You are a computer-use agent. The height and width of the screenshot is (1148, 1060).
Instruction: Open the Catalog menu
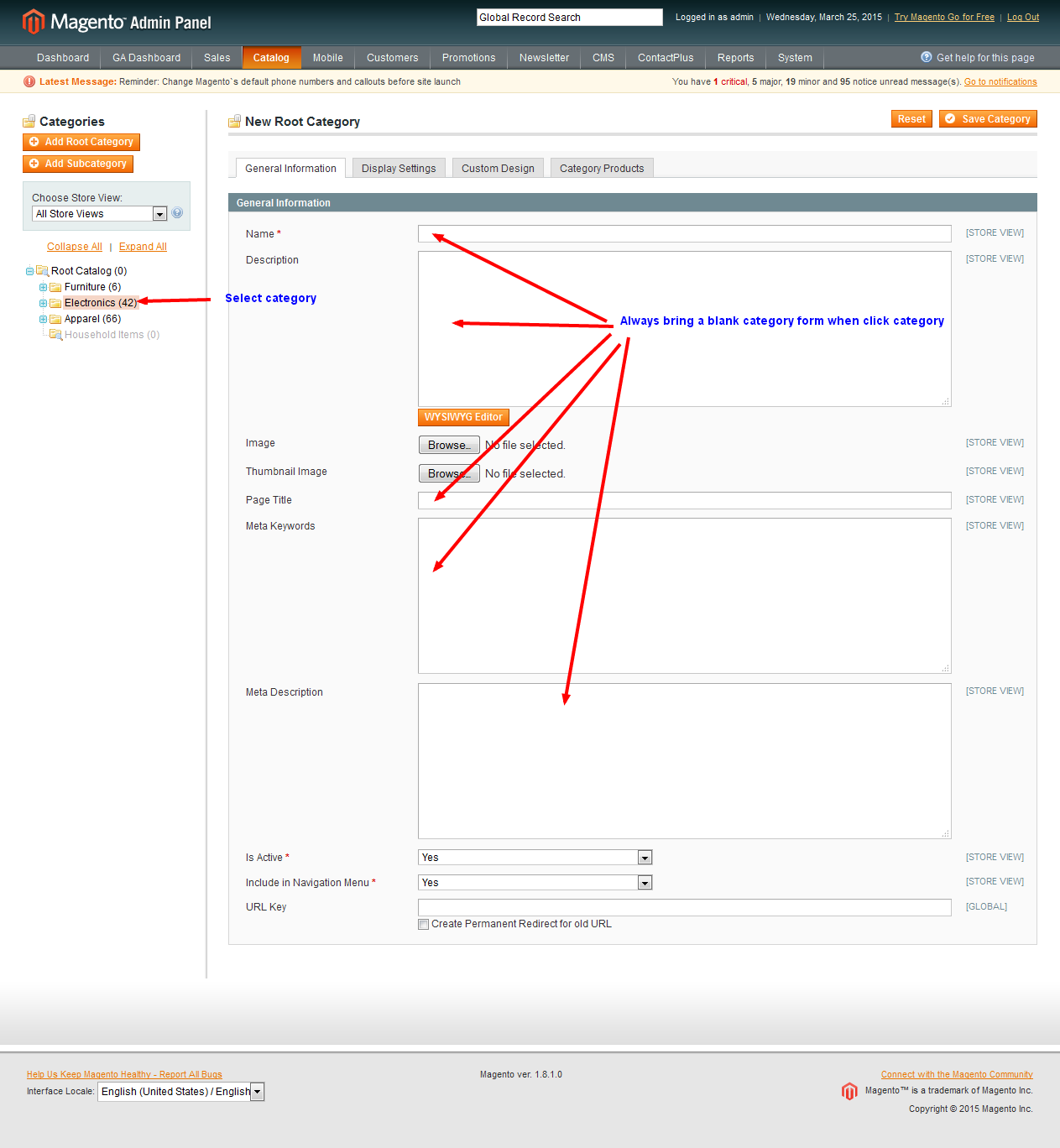[271, 58]
